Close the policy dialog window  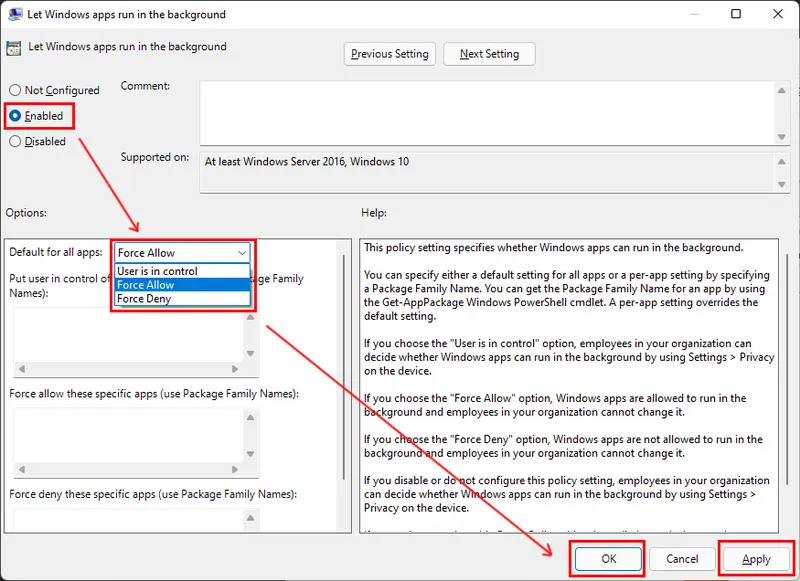(x=778, y=14)
